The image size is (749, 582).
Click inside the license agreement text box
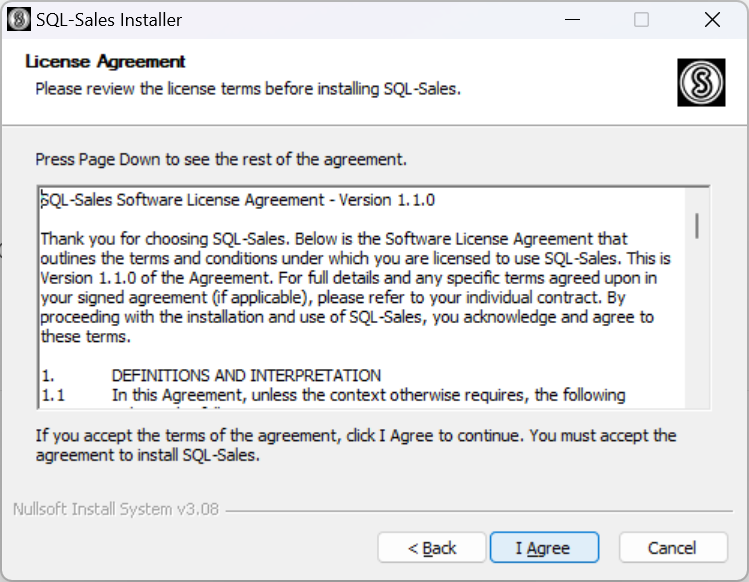[362, 298]
